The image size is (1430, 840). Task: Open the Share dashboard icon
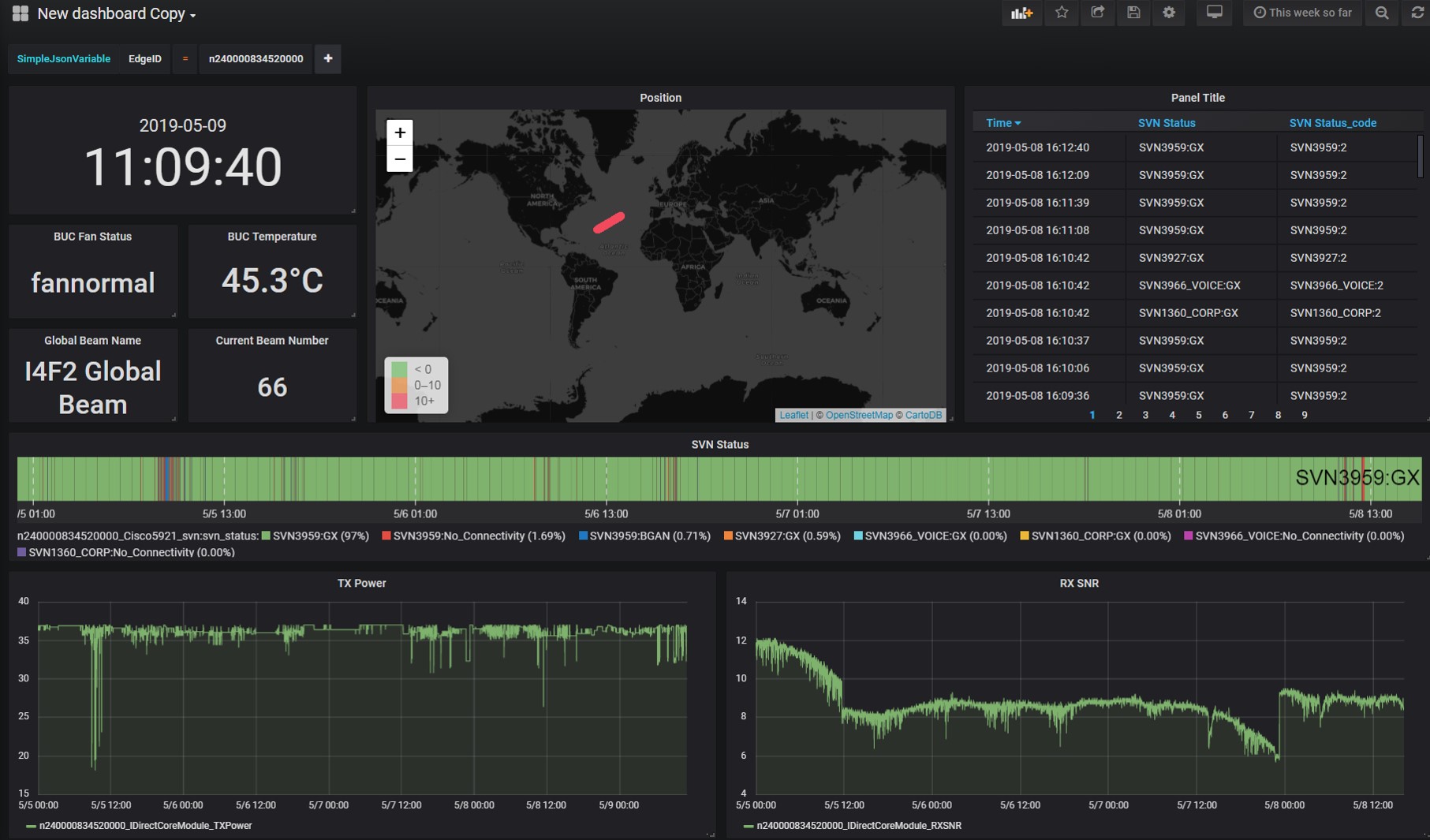point(1097,13)
